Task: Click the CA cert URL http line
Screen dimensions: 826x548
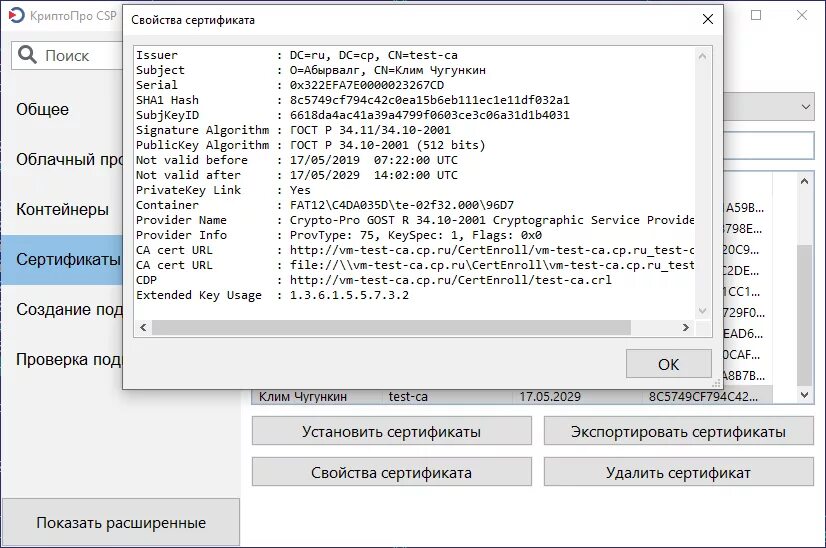Action: coord(415,250)
